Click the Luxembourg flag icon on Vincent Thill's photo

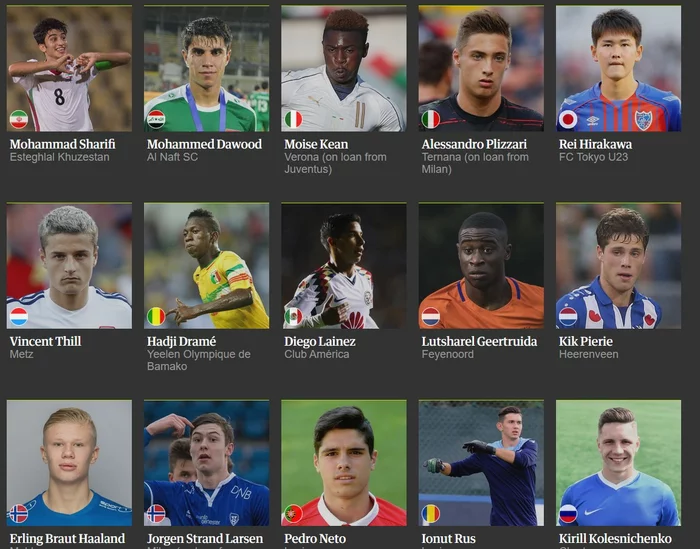19,316
